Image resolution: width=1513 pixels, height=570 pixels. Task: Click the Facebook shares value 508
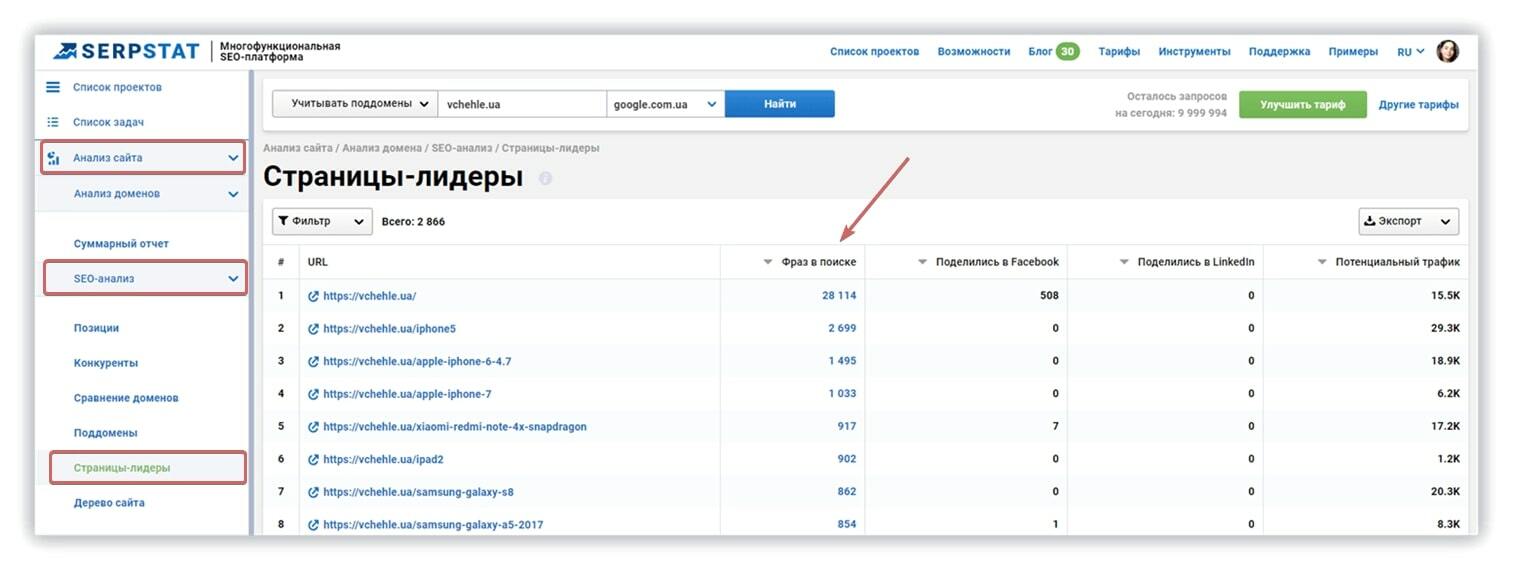[x=1049, y=296]
